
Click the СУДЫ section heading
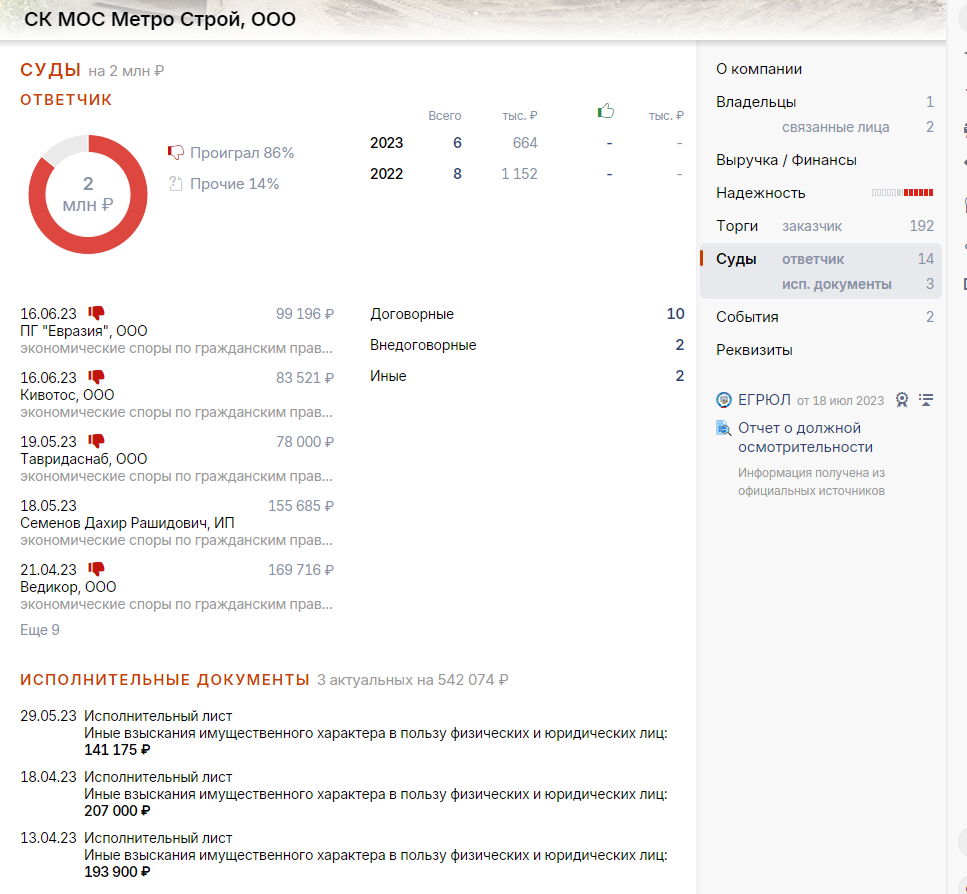pyautogui.click(x=51, y=70)
